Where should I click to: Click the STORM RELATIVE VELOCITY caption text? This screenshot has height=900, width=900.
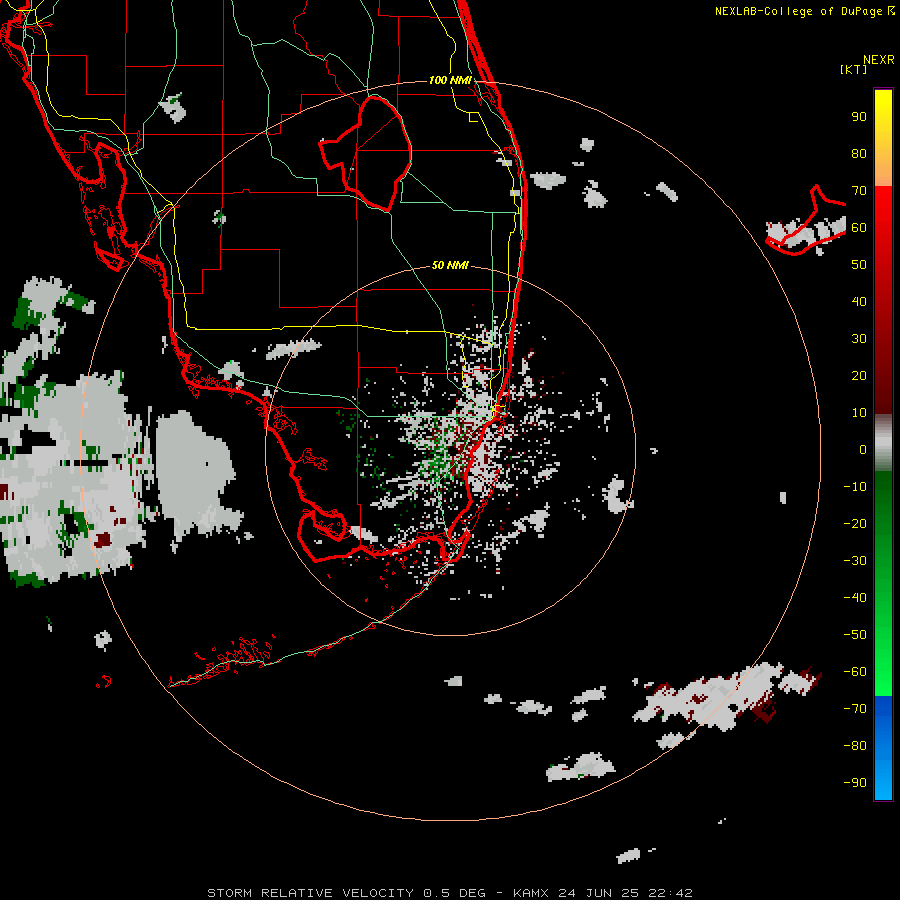pyautogui.click(x=310, y=893)
